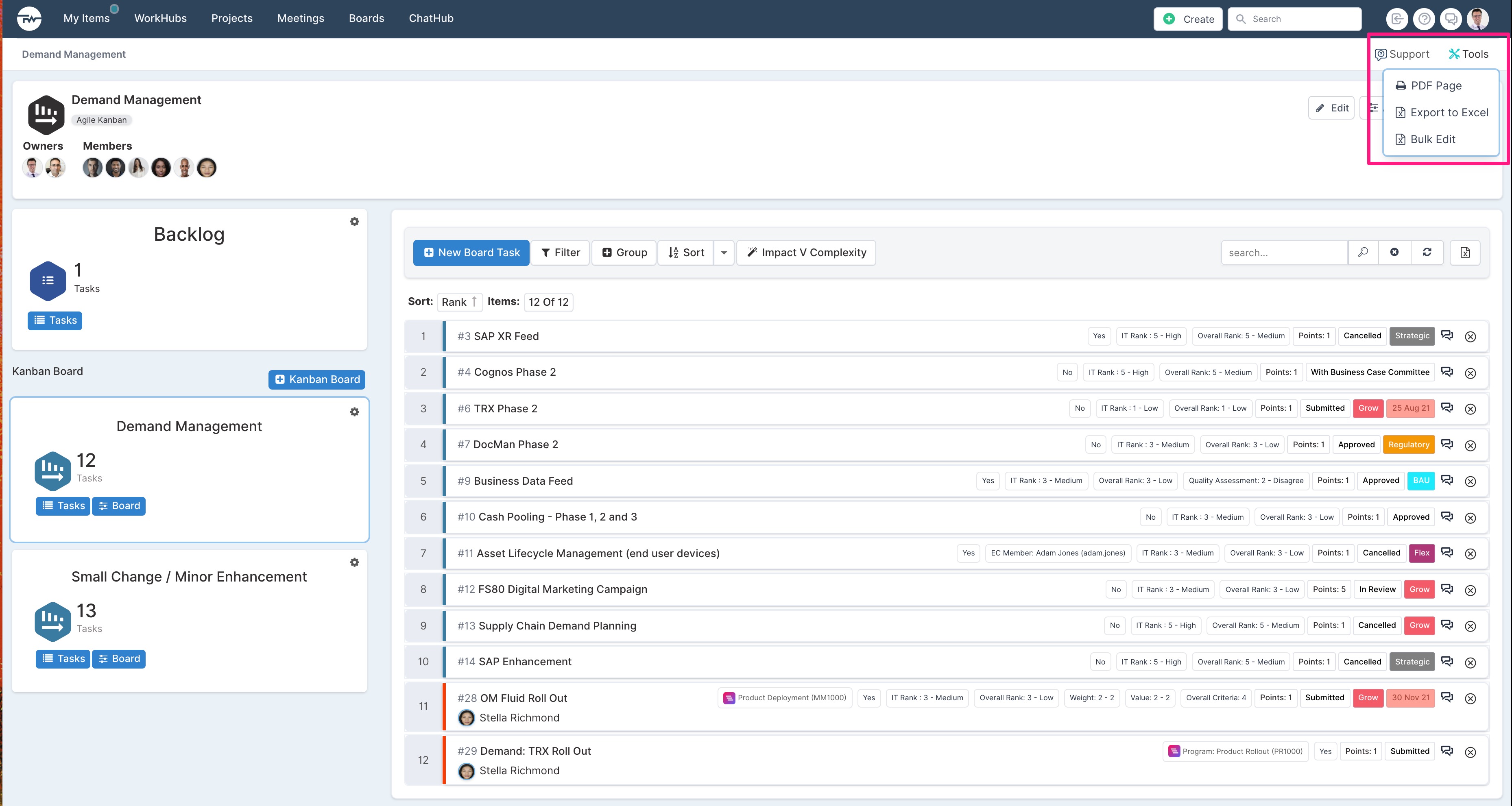This screenshot has width=1512, height=806.
Task: Click the top bar Search field
Action: pos(1294,19)
